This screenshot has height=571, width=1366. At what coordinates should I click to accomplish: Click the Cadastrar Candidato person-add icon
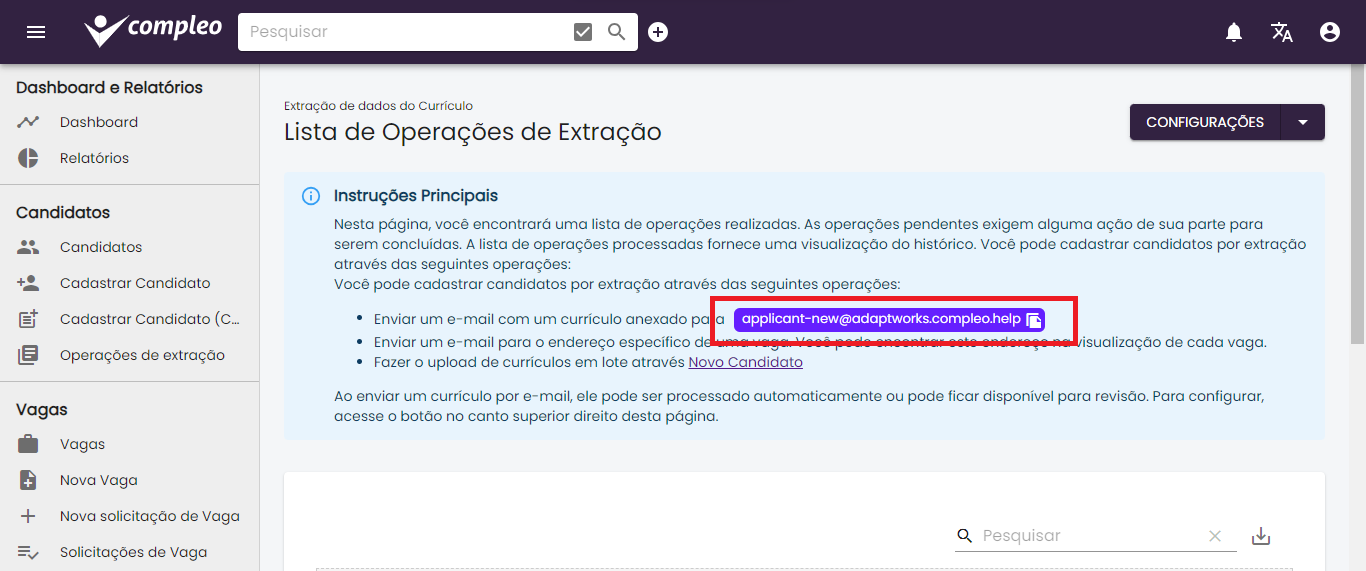click(x=28, y=283)
